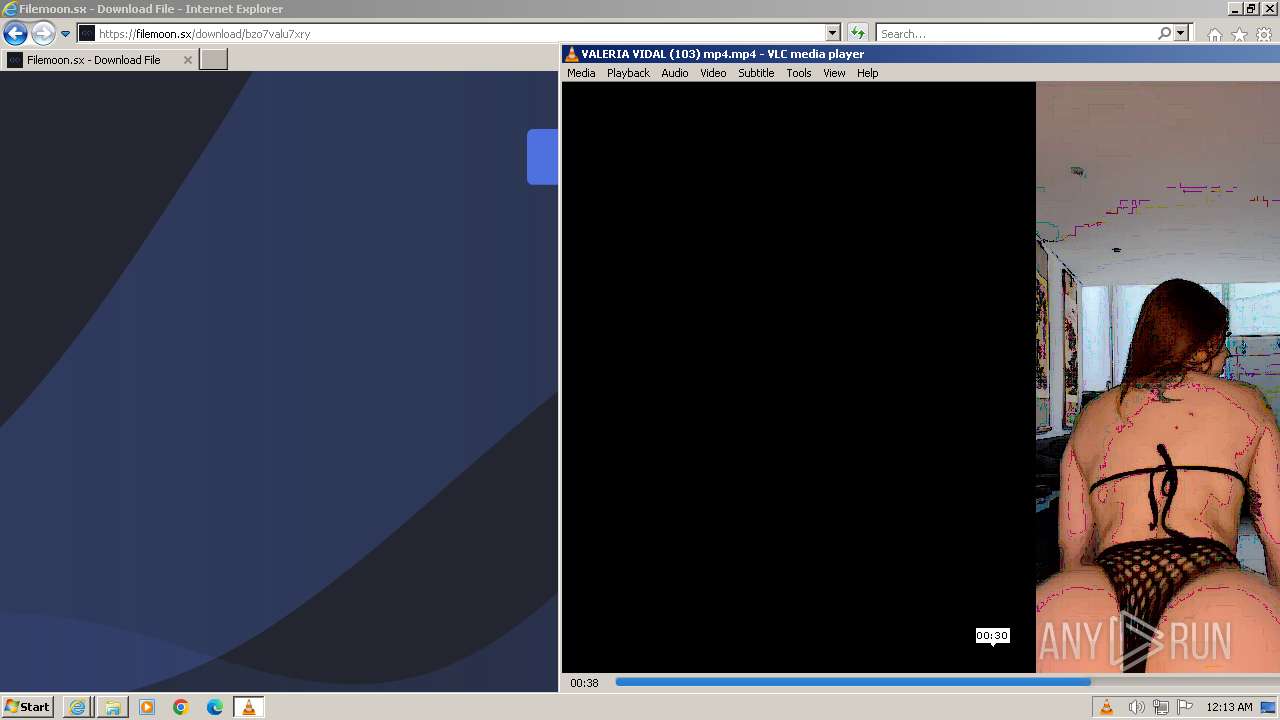Go back in Internet Explorer
The width and height of the screenshot is (1280, 720).
click(15, 33)
